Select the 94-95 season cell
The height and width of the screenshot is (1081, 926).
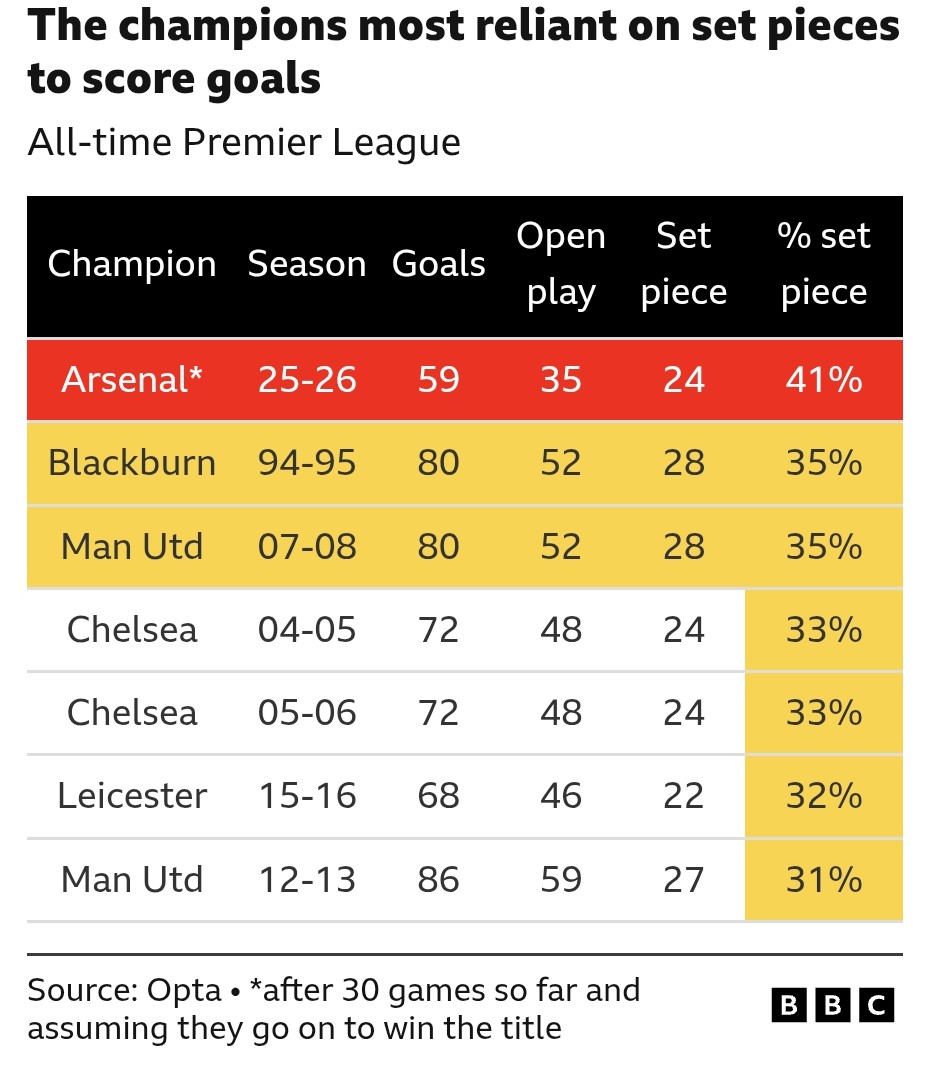[307, 463]
